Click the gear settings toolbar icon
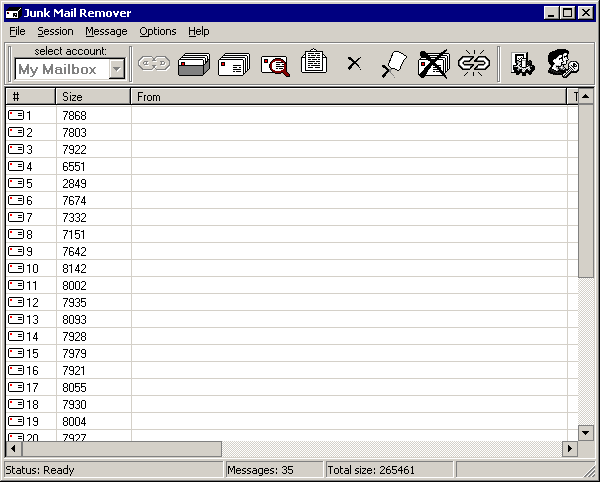 tap(523, 64)
